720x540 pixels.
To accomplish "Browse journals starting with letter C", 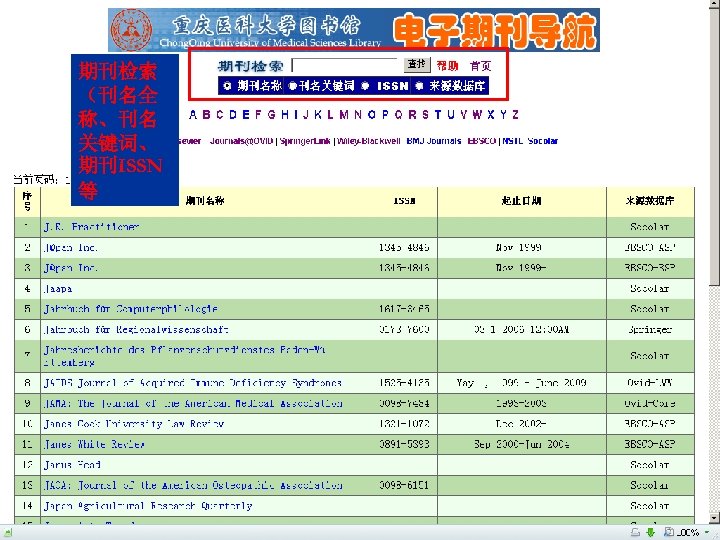I will coord(220,115).
